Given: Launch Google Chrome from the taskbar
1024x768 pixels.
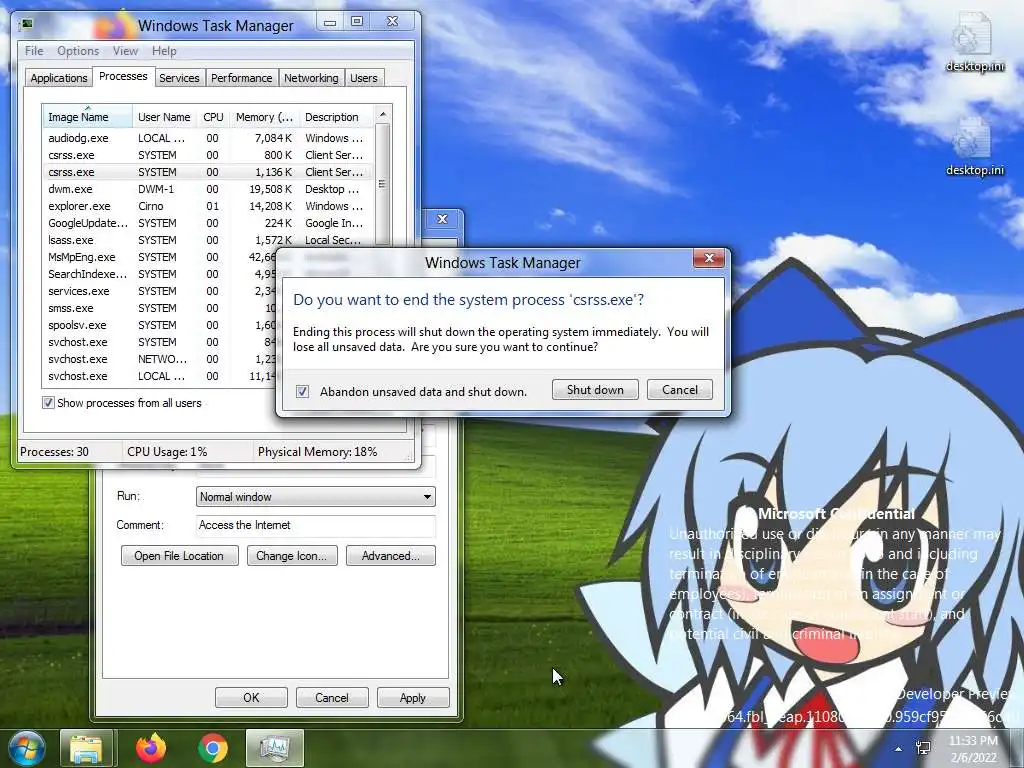Looking at the screenshot, I should [213, 748].
